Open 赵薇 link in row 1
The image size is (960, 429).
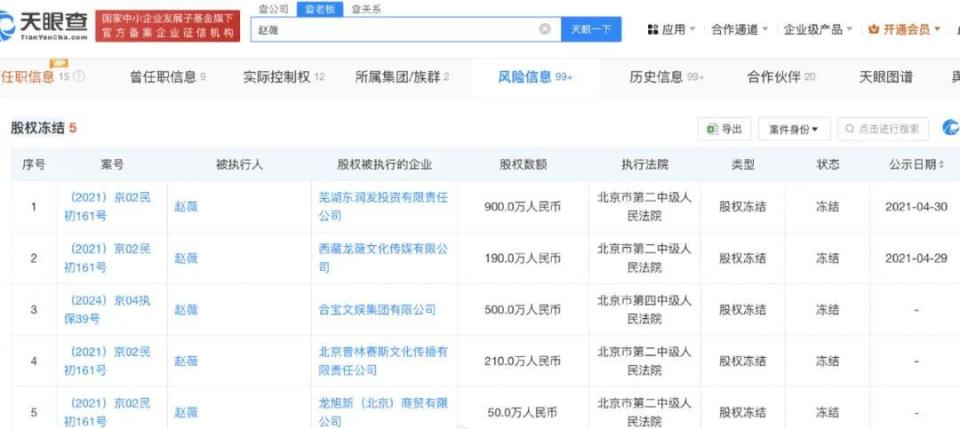click(186, 207)
